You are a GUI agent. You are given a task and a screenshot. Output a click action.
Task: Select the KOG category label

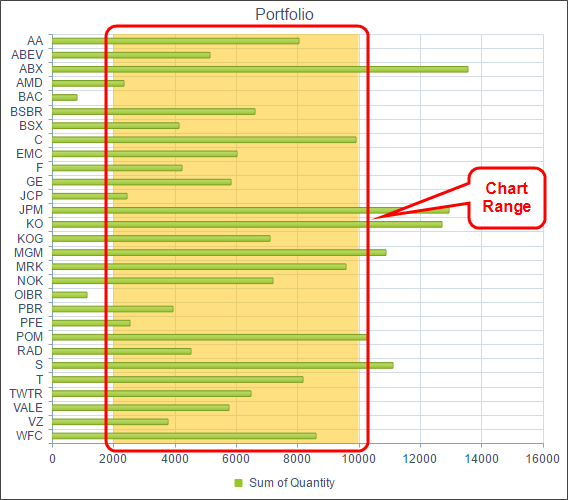click(x=30, y=239)
